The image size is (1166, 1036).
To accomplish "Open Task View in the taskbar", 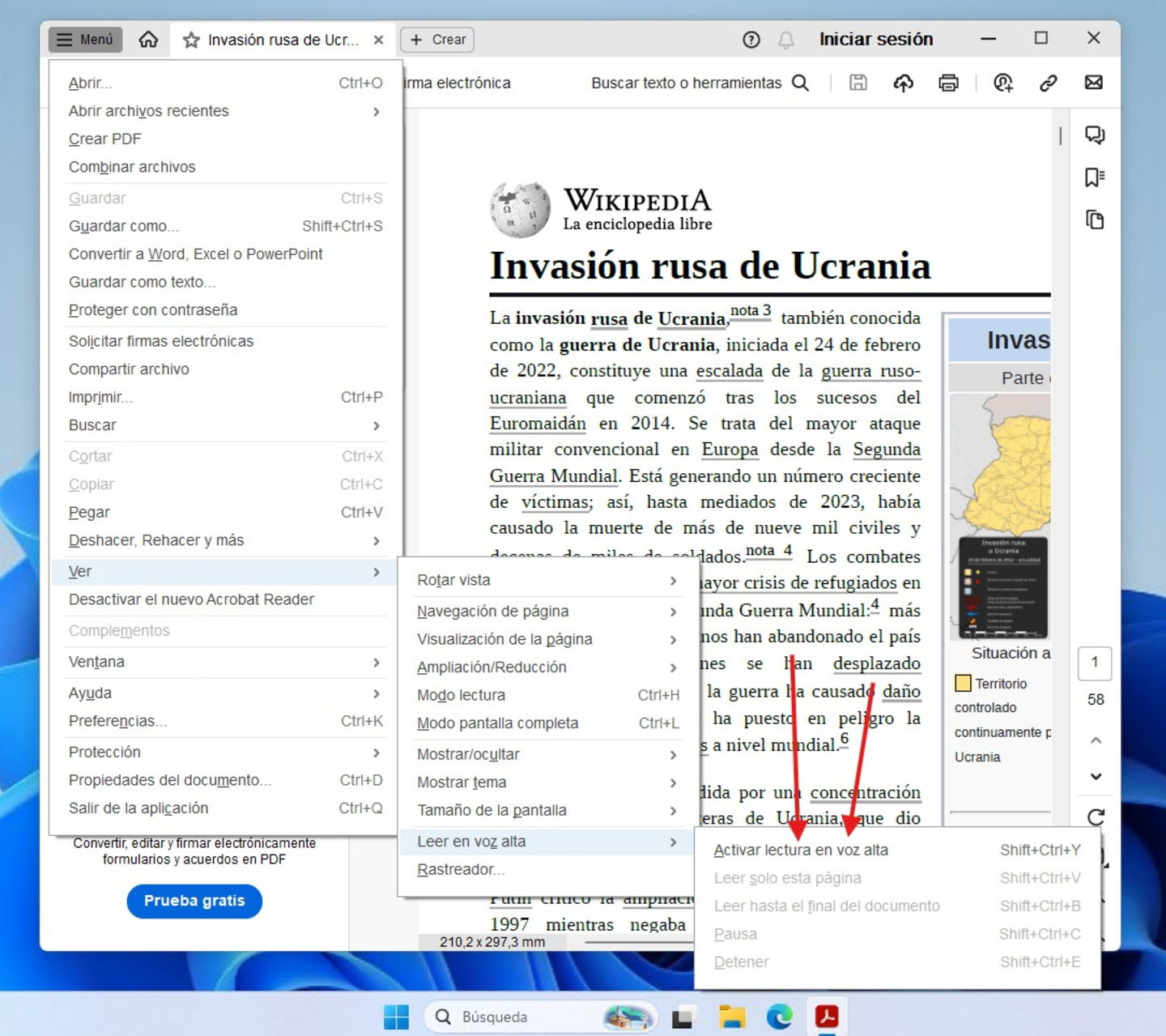I will (683, 1017).
